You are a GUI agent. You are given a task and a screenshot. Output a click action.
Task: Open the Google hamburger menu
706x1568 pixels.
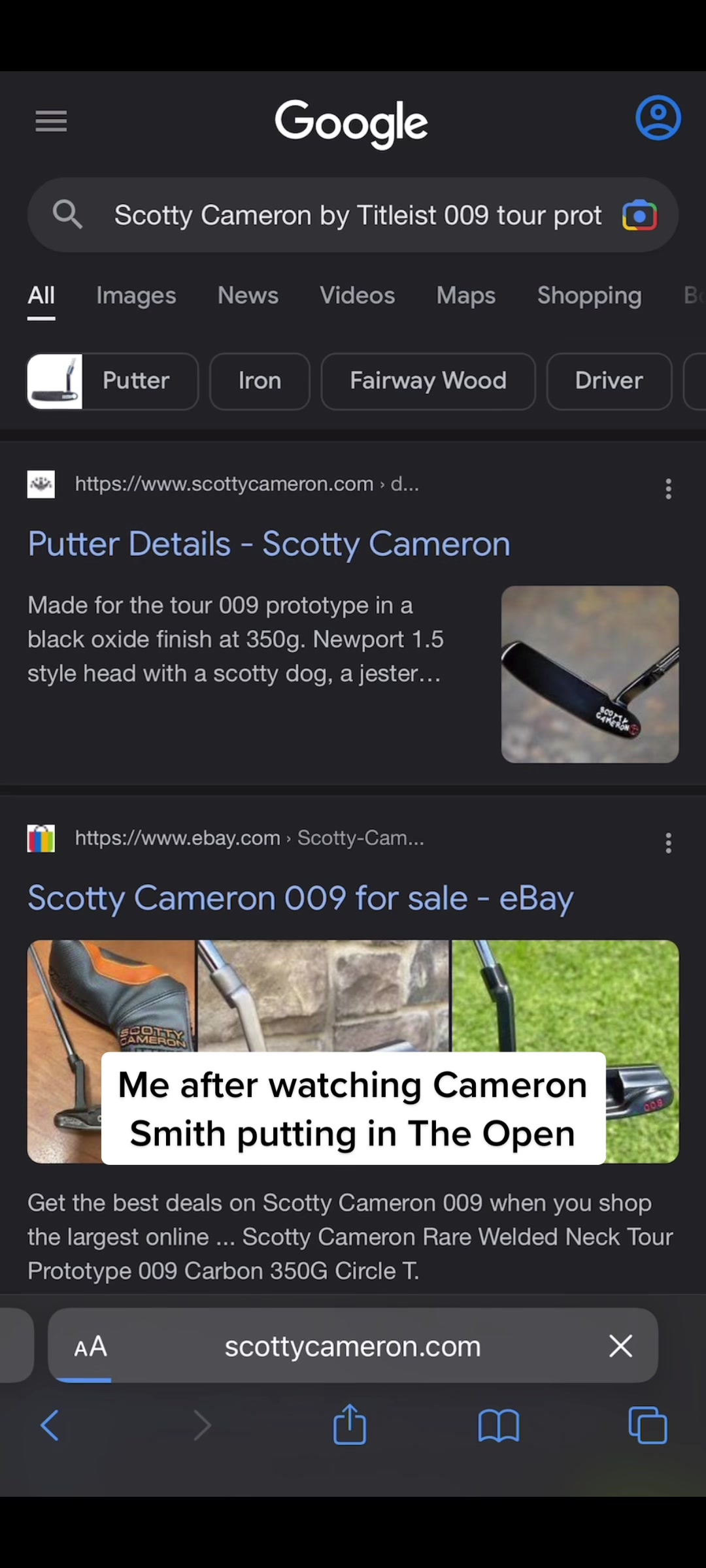click(51, 121)
